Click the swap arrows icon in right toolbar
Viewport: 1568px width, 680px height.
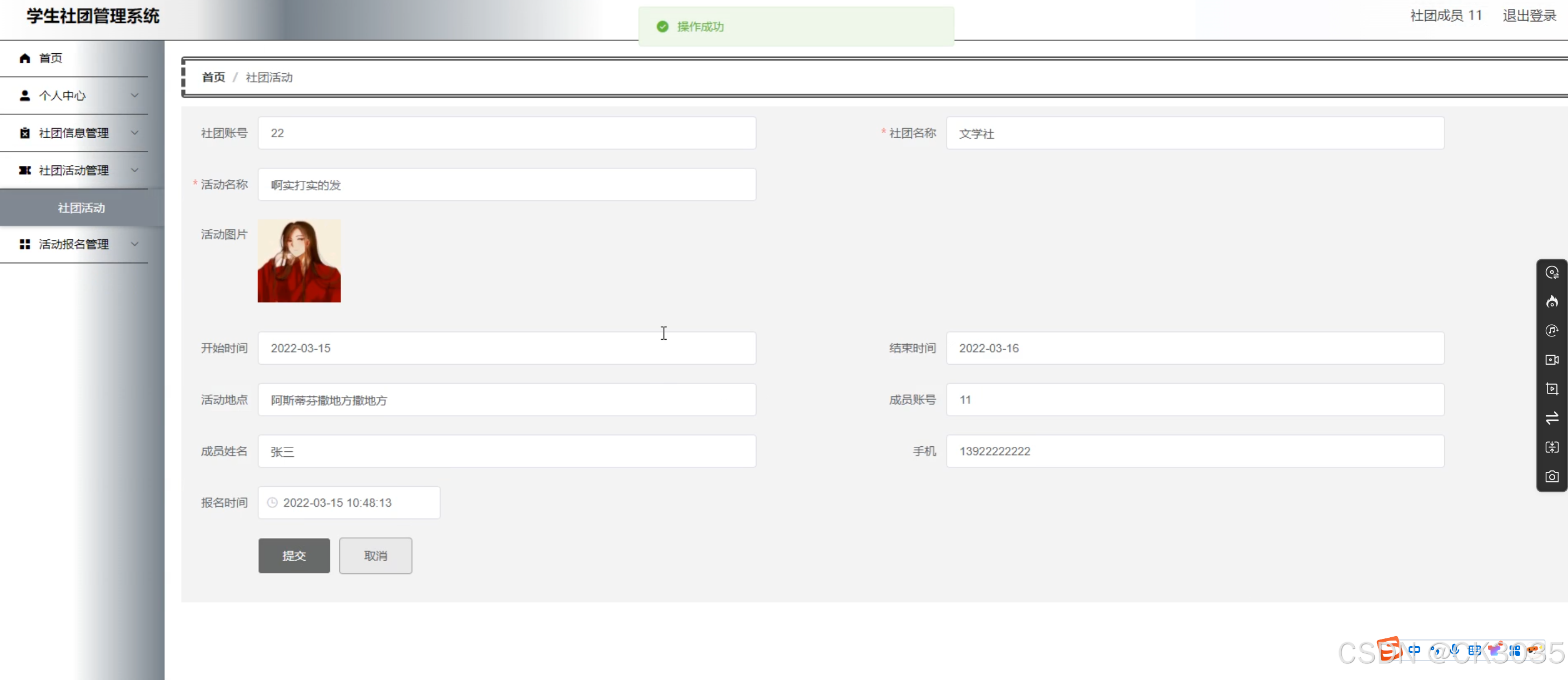coord(1551,418)
